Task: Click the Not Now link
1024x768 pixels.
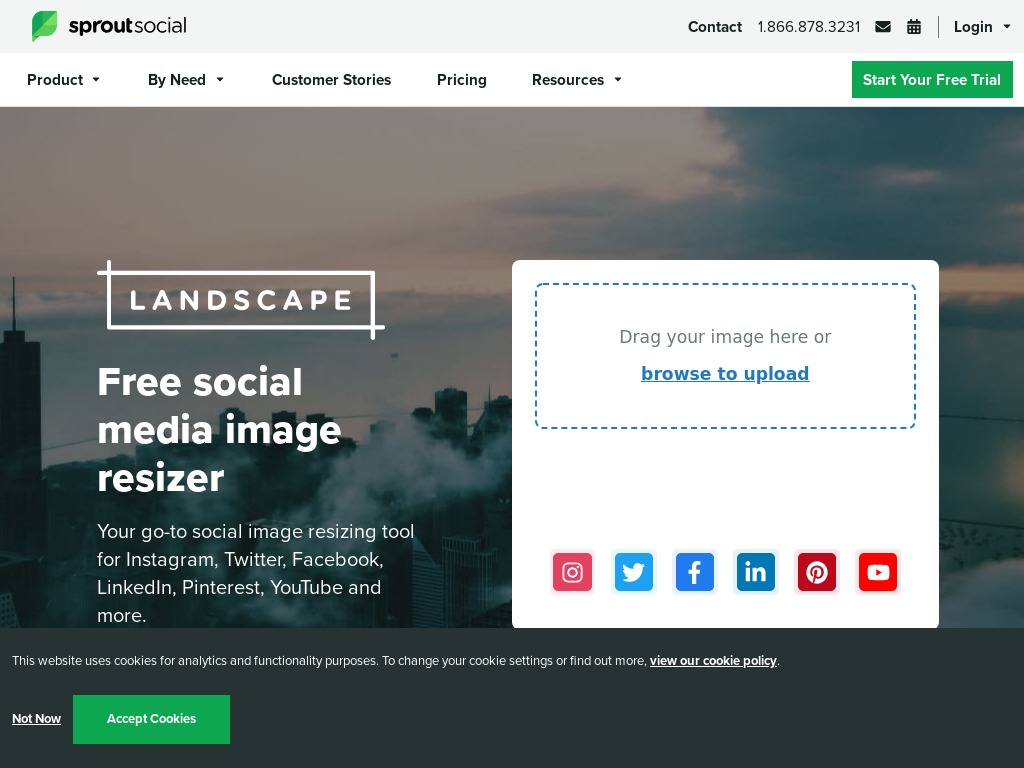Action: point(37,719)
